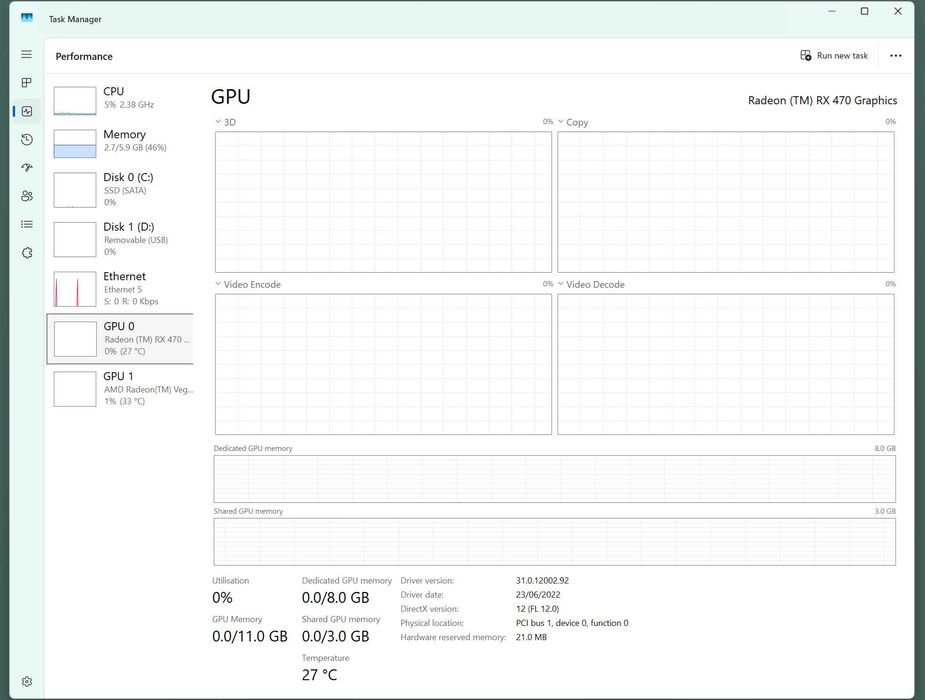Maximize the Task Manager window
This screenshot has width=925, height=700.
(864, 11)
